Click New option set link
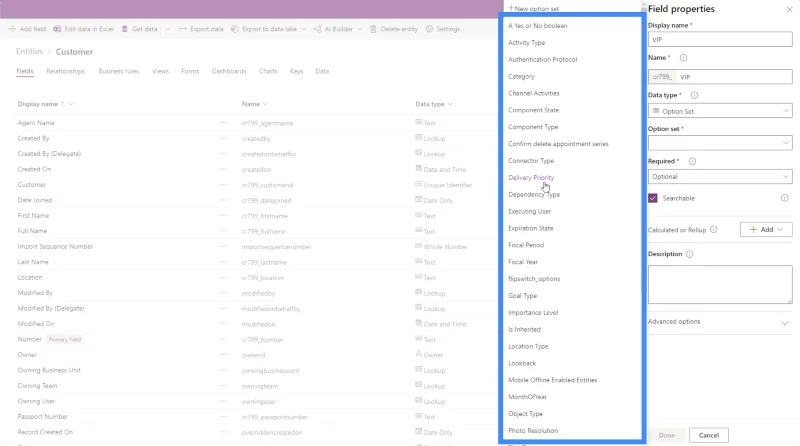Screen dimensions: 800x446 pos(534,9)
